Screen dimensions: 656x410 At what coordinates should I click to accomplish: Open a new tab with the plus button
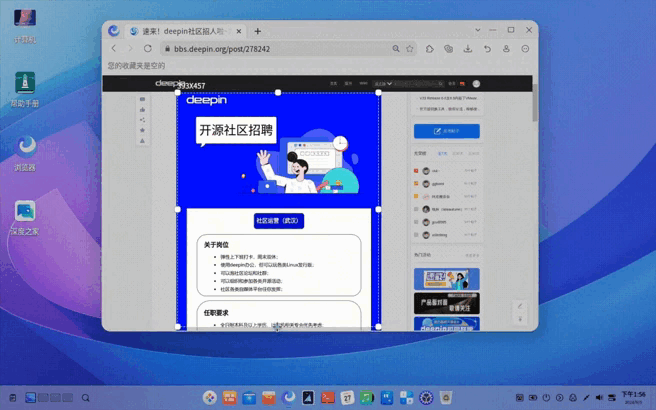258,31
